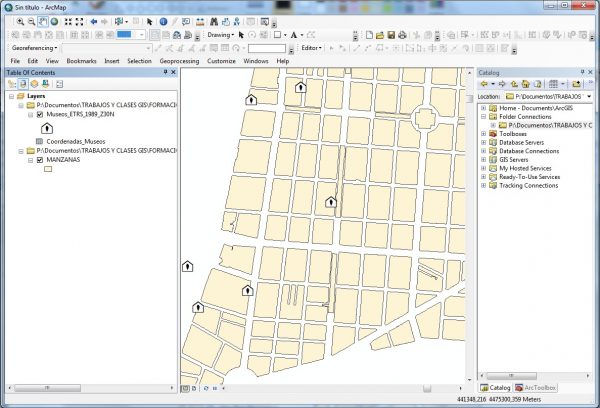Activate the Pan hand tool
600x408 pixels.
click(x=43, y=21)
